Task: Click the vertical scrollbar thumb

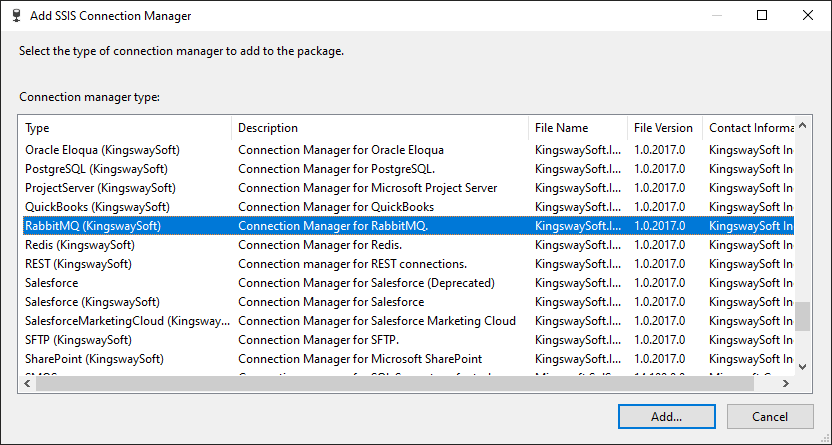Action: click(802, 317)
